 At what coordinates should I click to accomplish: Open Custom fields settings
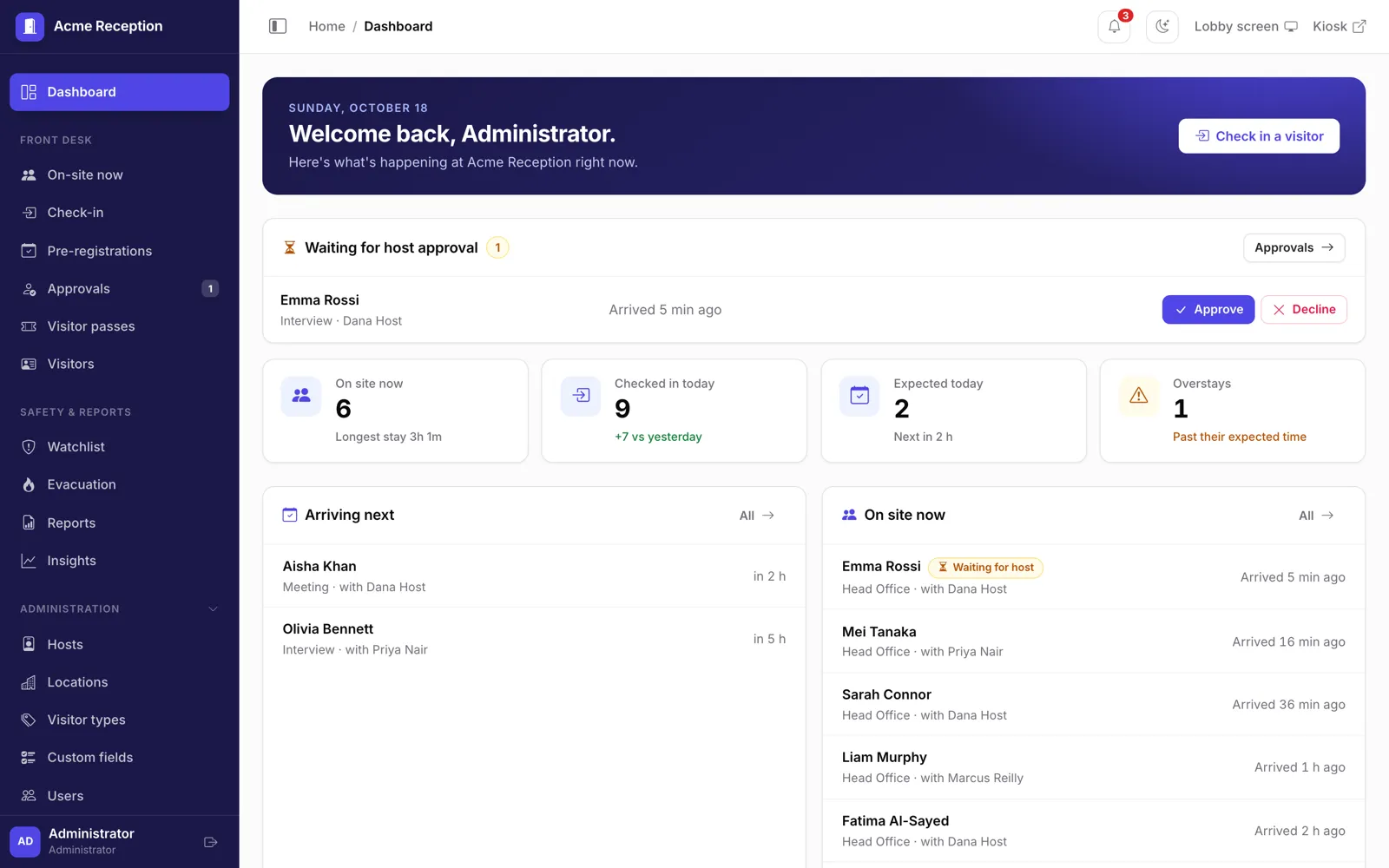[x=120, y=758]
